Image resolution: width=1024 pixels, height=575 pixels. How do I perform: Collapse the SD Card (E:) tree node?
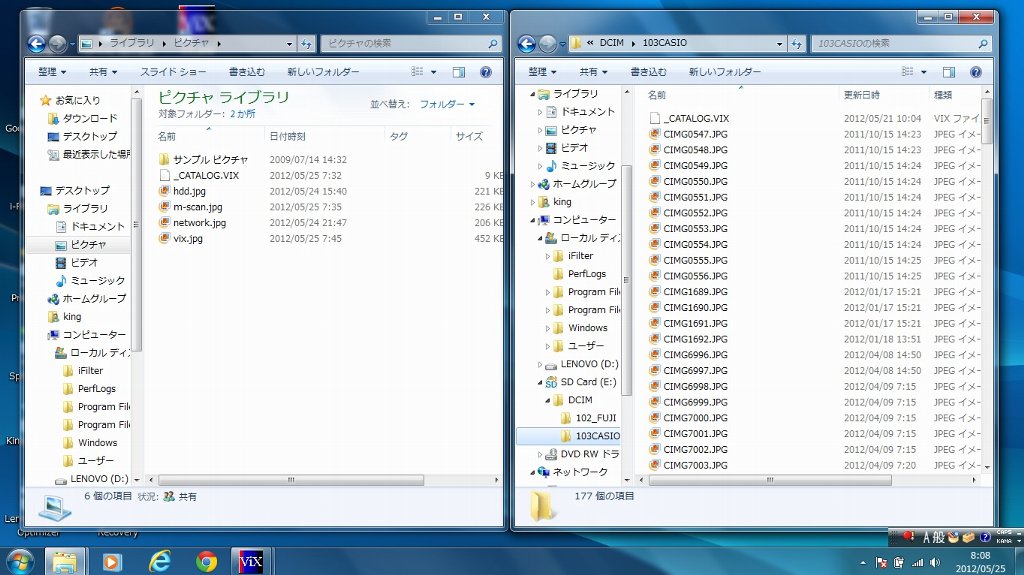(540, 383)
